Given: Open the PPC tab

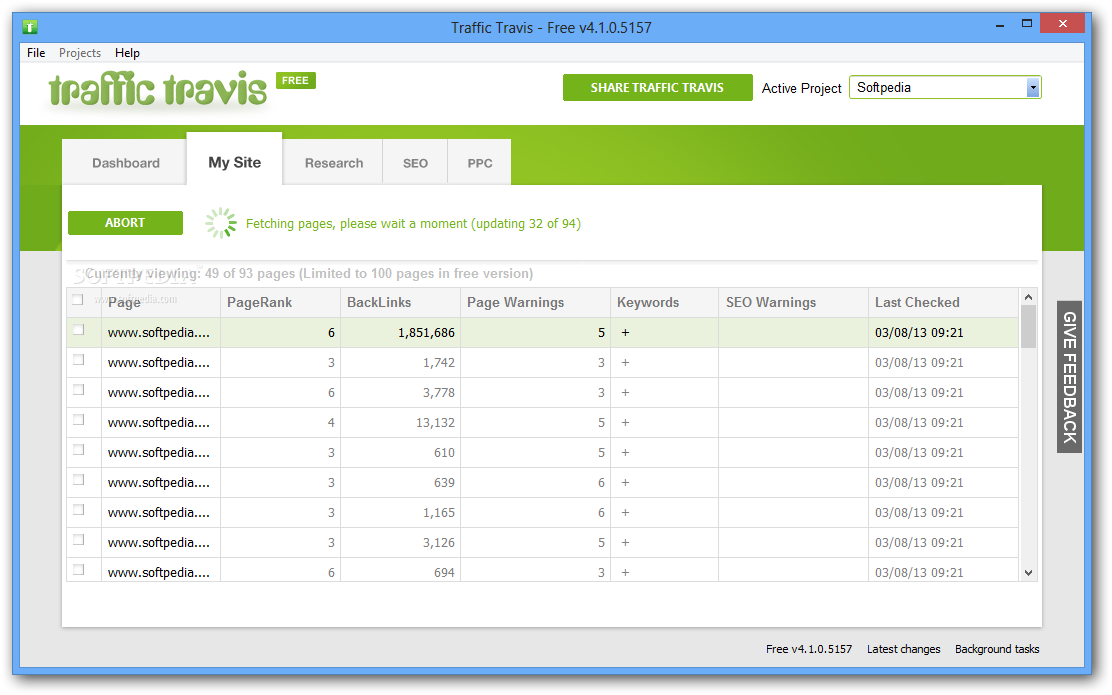Looking at the screenshot, I should point(480,163).
